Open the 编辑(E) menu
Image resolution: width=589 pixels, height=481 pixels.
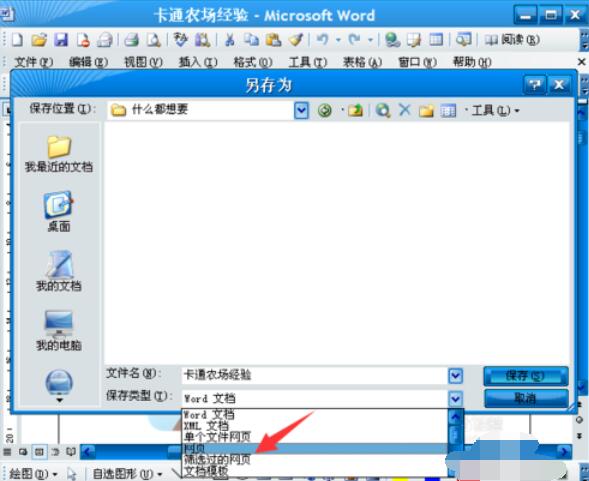pos(88,62)
